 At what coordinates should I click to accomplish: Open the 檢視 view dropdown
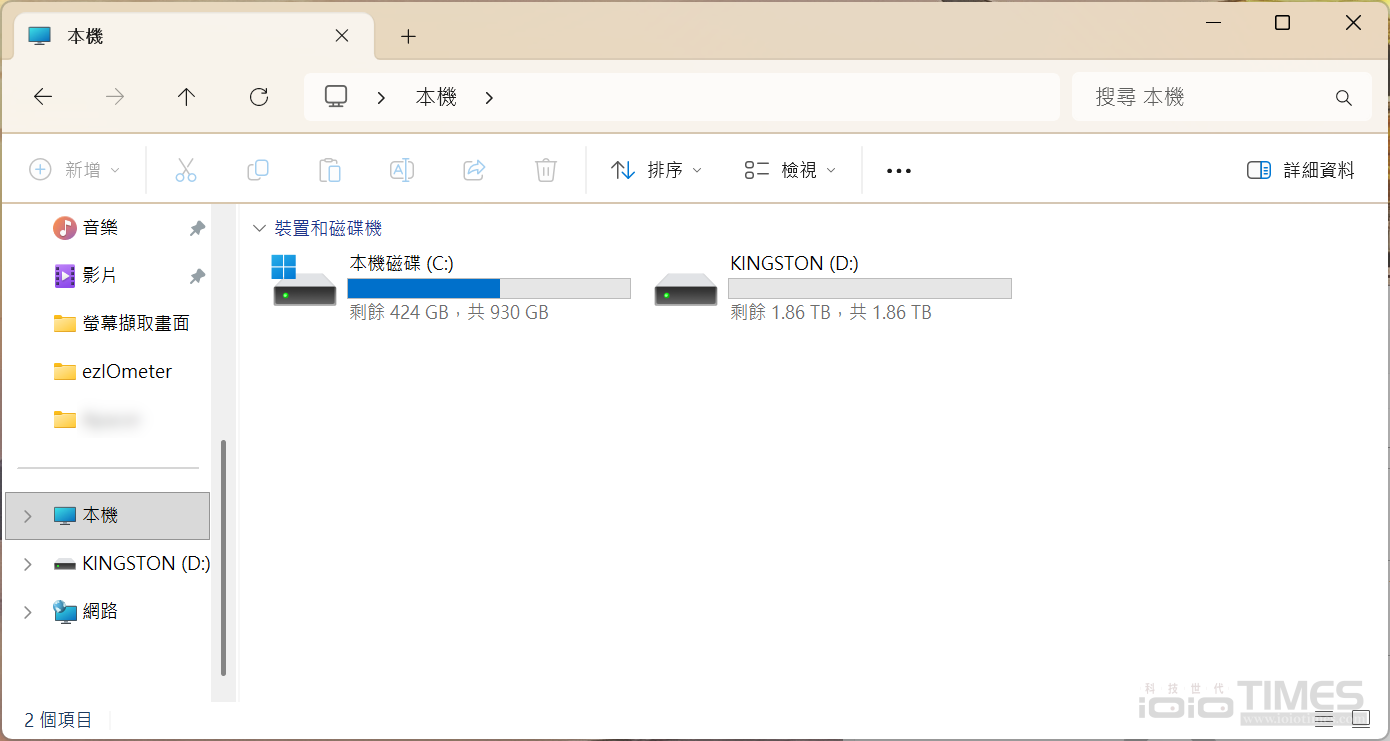(x=790, y=169)
